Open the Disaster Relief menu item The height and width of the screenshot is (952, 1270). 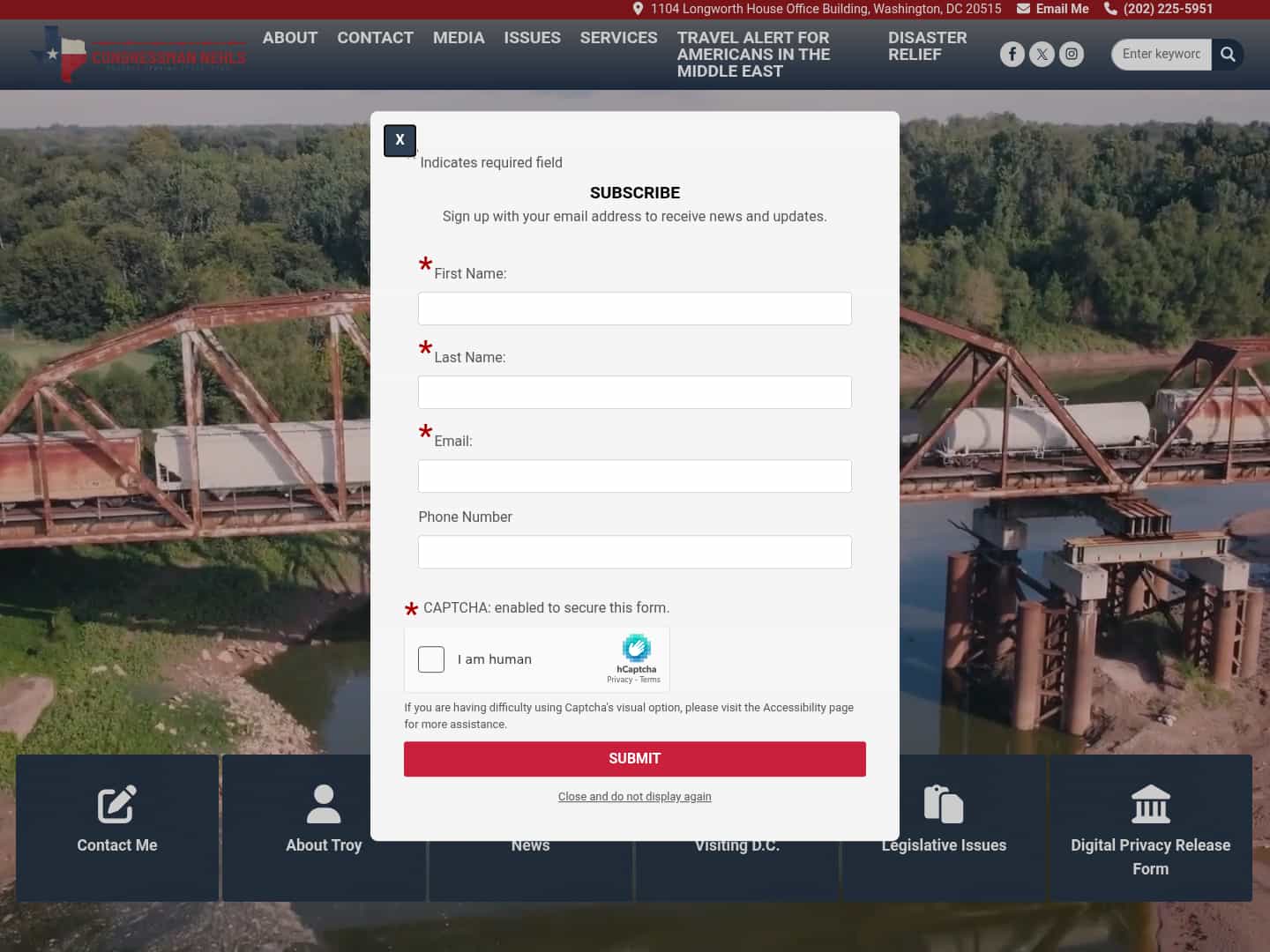coord(927,46)
